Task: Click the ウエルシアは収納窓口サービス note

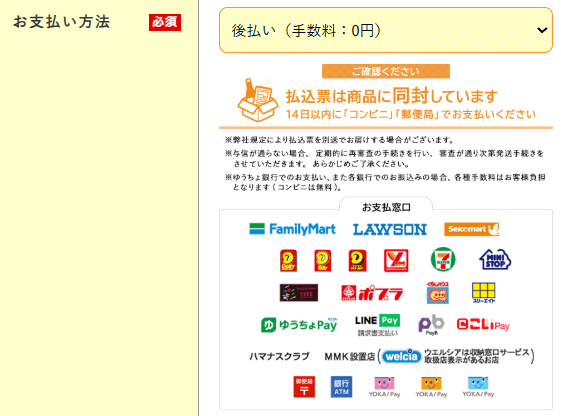Action: [x=477, y=356]
